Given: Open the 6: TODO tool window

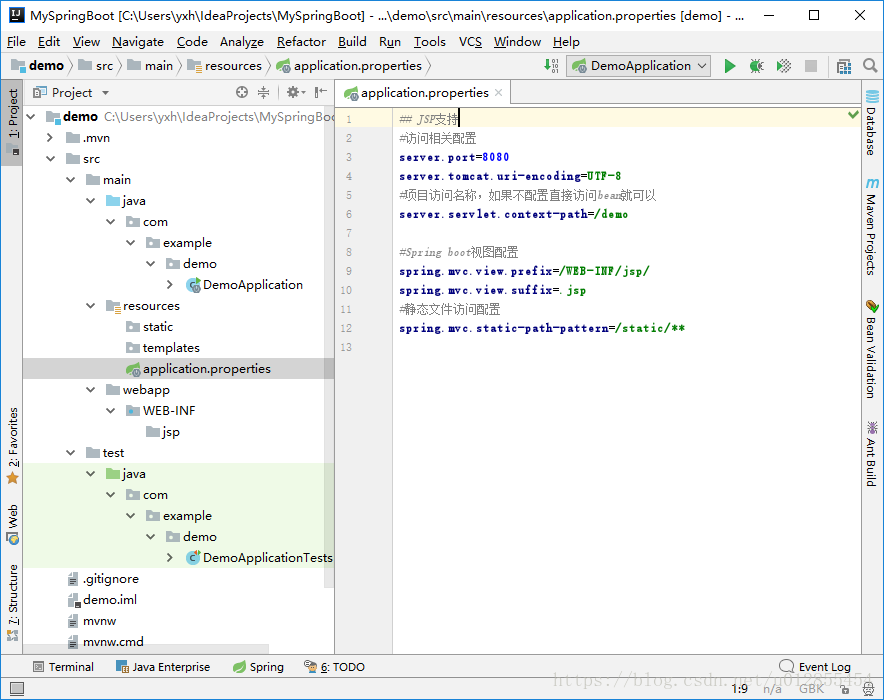Looking at the screenshot, I should pyautogui.click(x=334, y=667).
